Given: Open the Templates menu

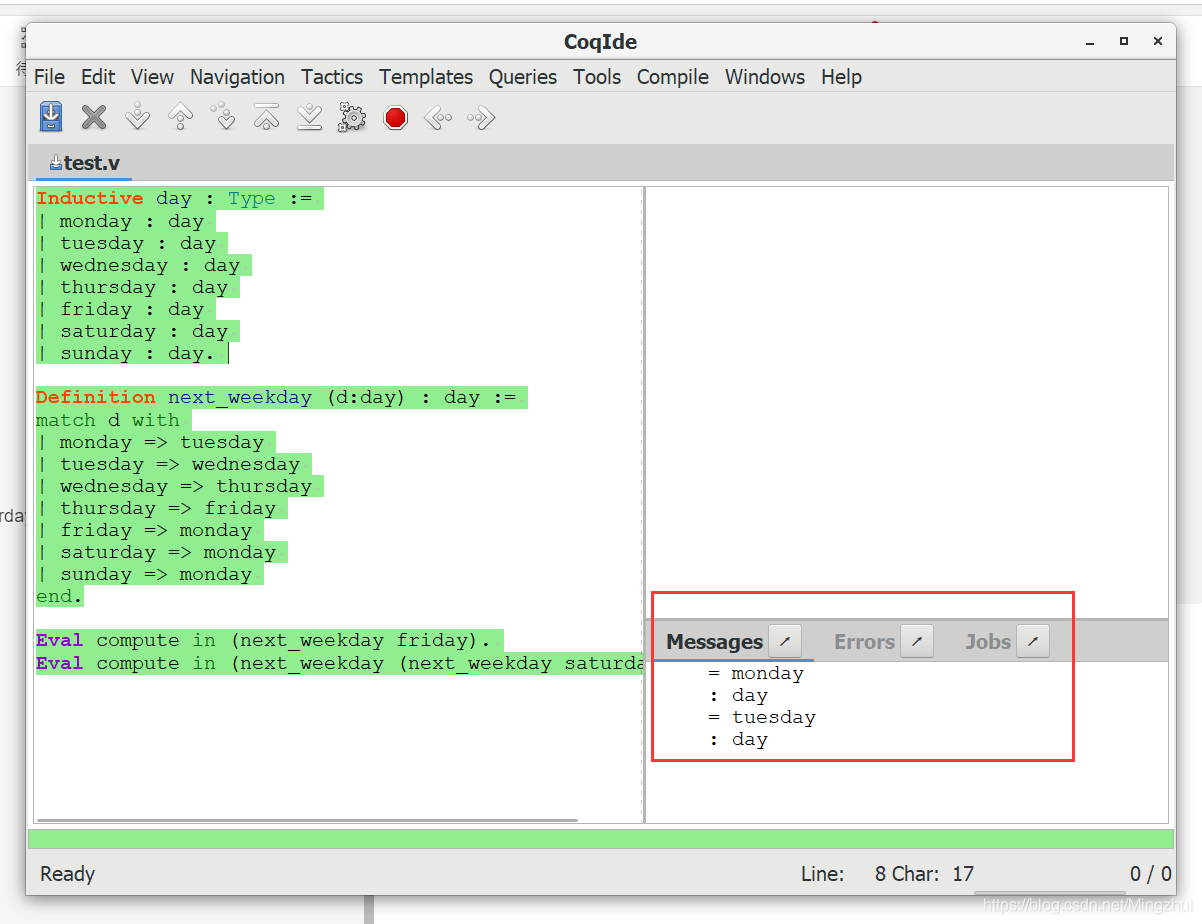Looking at the screenshot, I should [x=426, y=77].
